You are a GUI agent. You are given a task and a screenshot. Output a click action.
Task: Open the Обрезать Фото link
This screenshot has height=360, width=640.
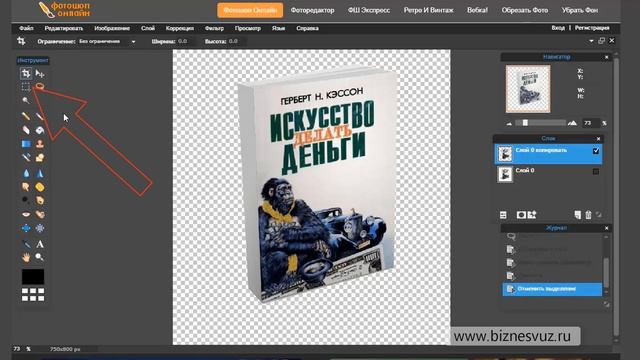click(525, 10)
